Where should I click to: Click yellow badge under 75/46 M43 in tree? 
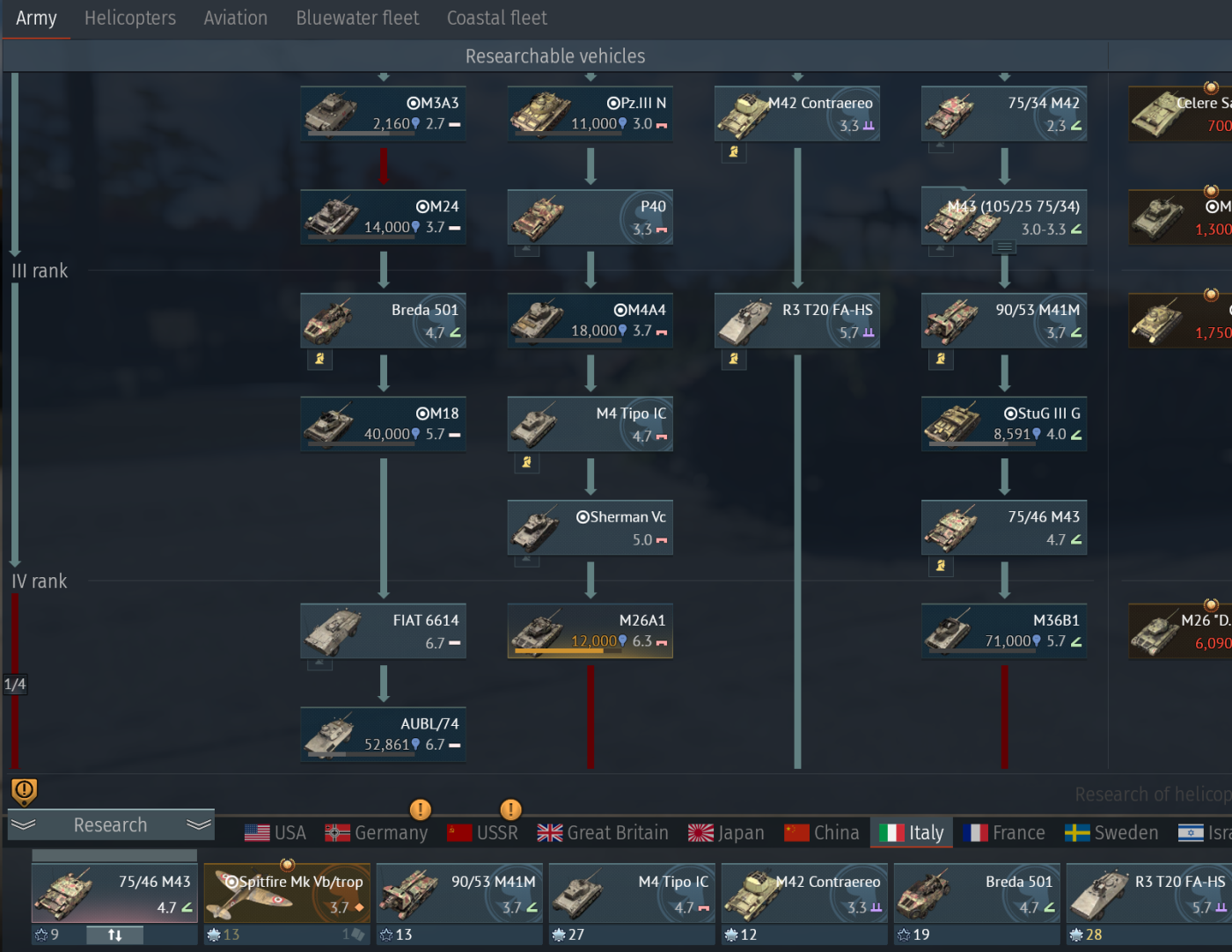point(941,566)
